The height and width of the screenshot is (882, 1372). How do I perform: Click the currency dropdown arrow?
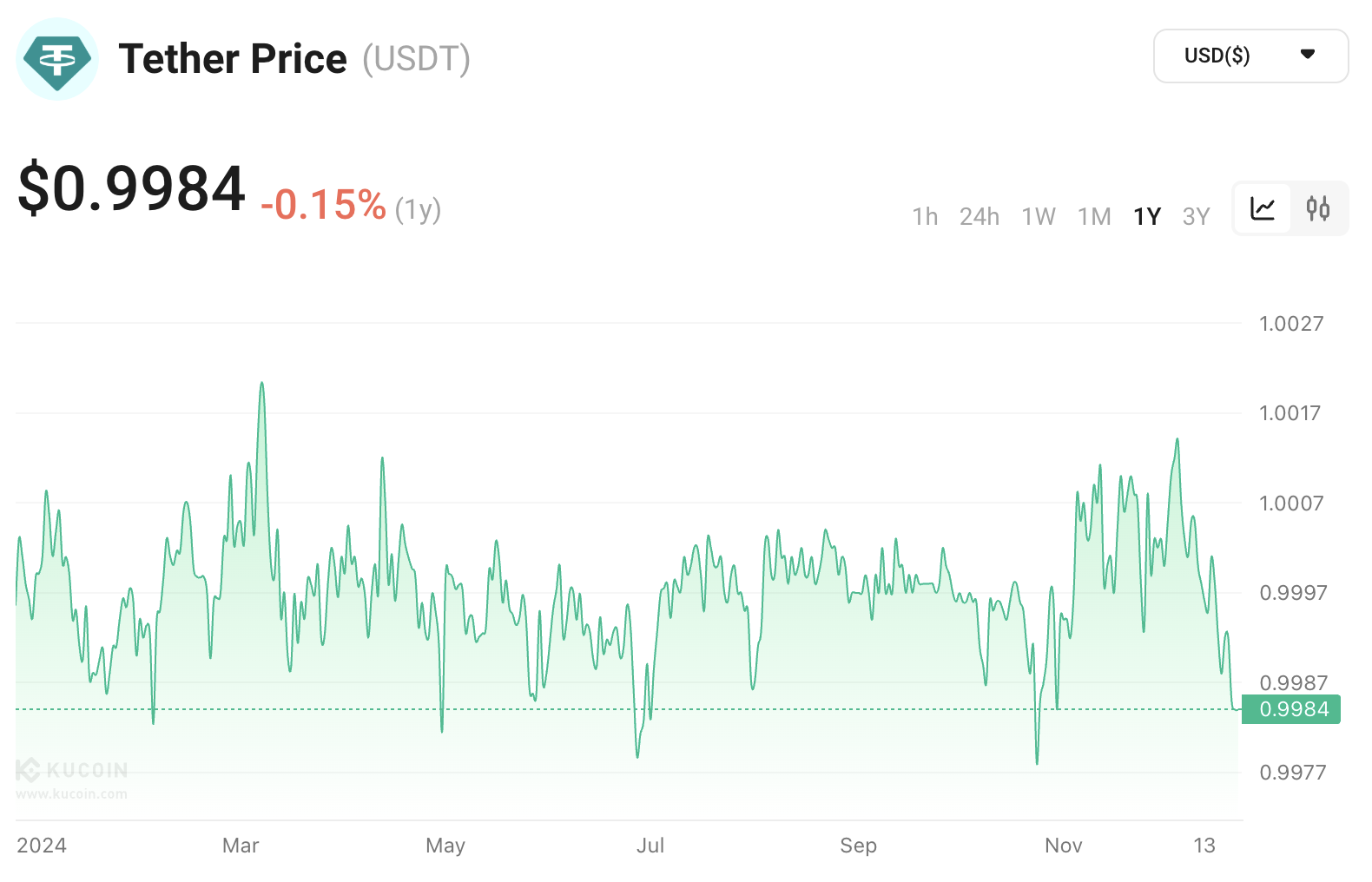click(x=1308, y=55)
